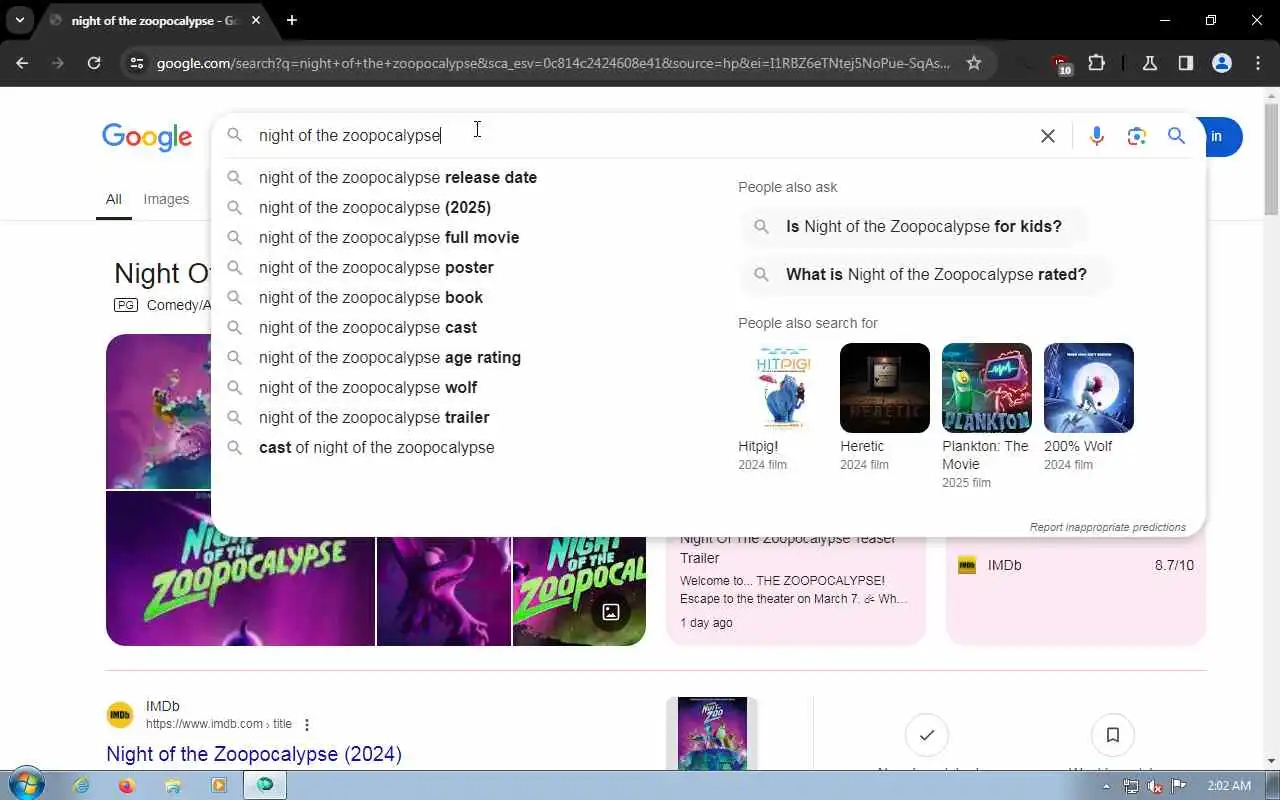Viewport: 1280px width, 800px height.
Task: Open Chrome's three-dot menu
Action: (1258, 63)
